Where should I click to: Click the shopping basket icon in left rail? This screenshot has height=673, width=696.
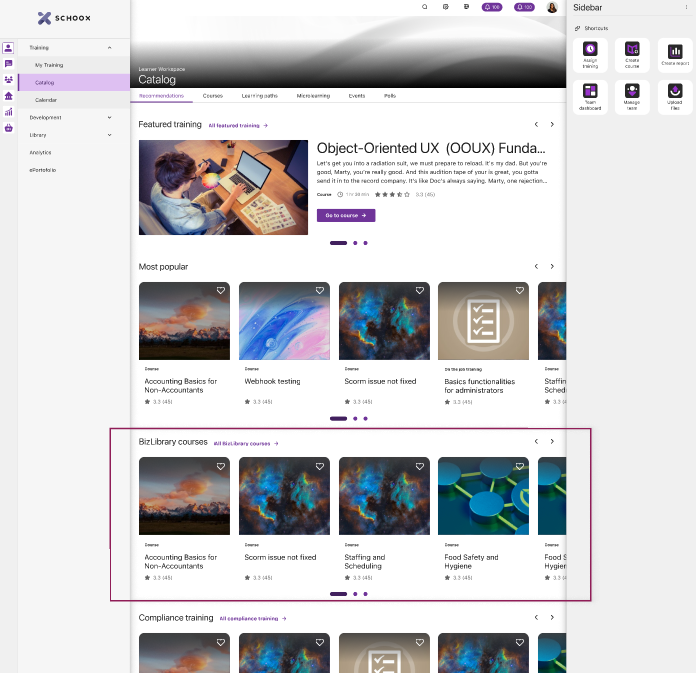pyautogui.click(x=8, y=128)
